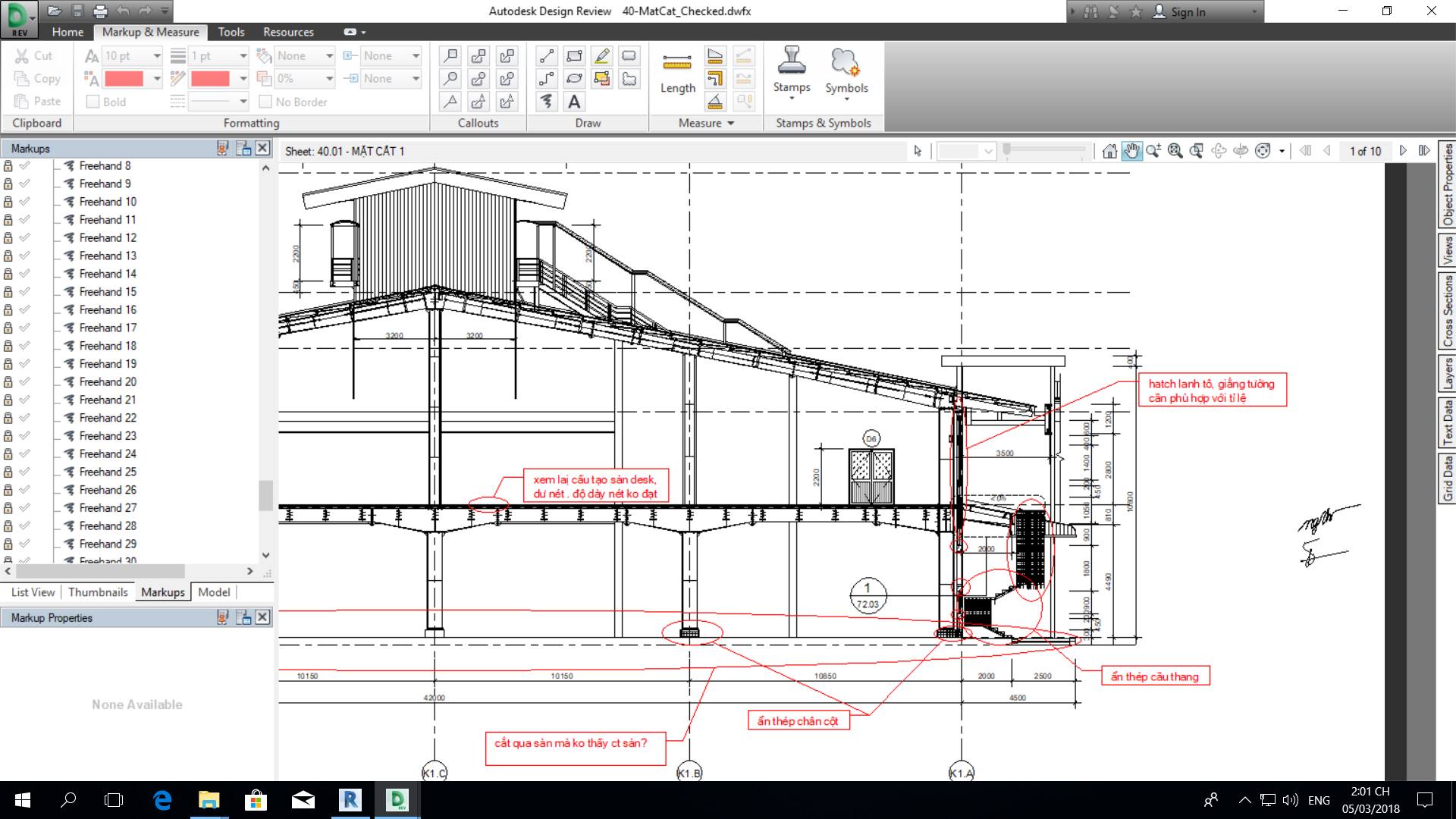Click the Home view icon
1456x819 pixels.
coord(1109,151)
